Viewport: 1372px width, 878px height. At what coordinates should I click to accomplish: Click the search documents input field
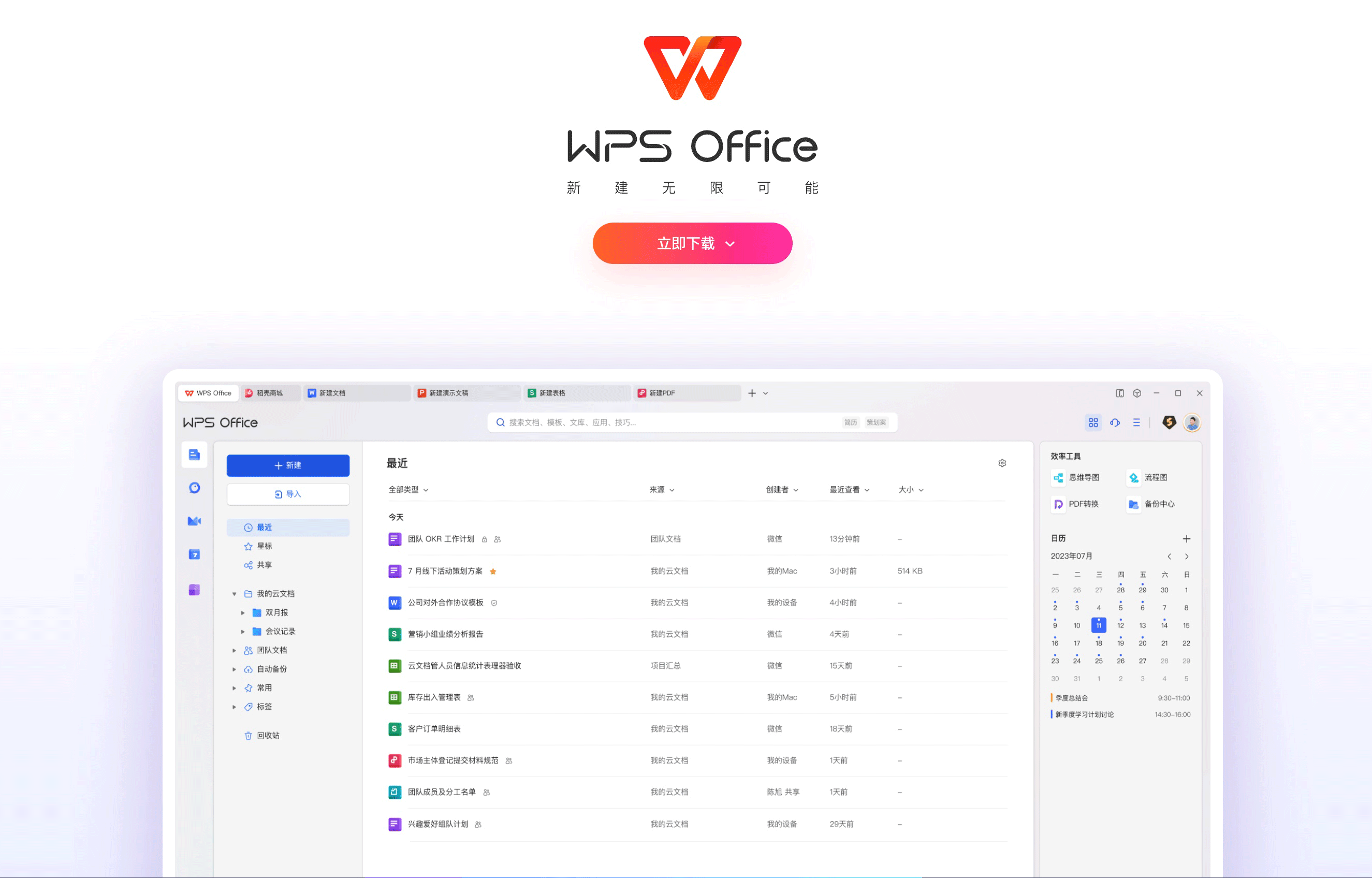[692, 422]
